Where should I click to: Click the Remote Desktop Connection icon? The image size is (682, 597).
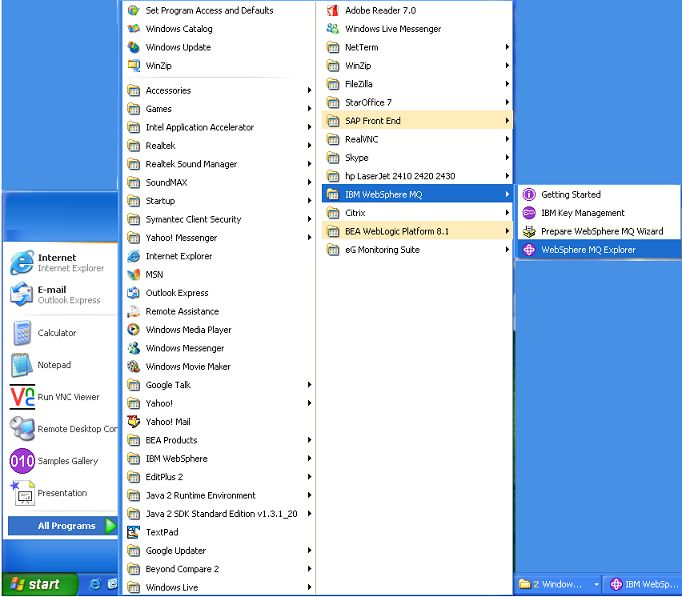22,429
